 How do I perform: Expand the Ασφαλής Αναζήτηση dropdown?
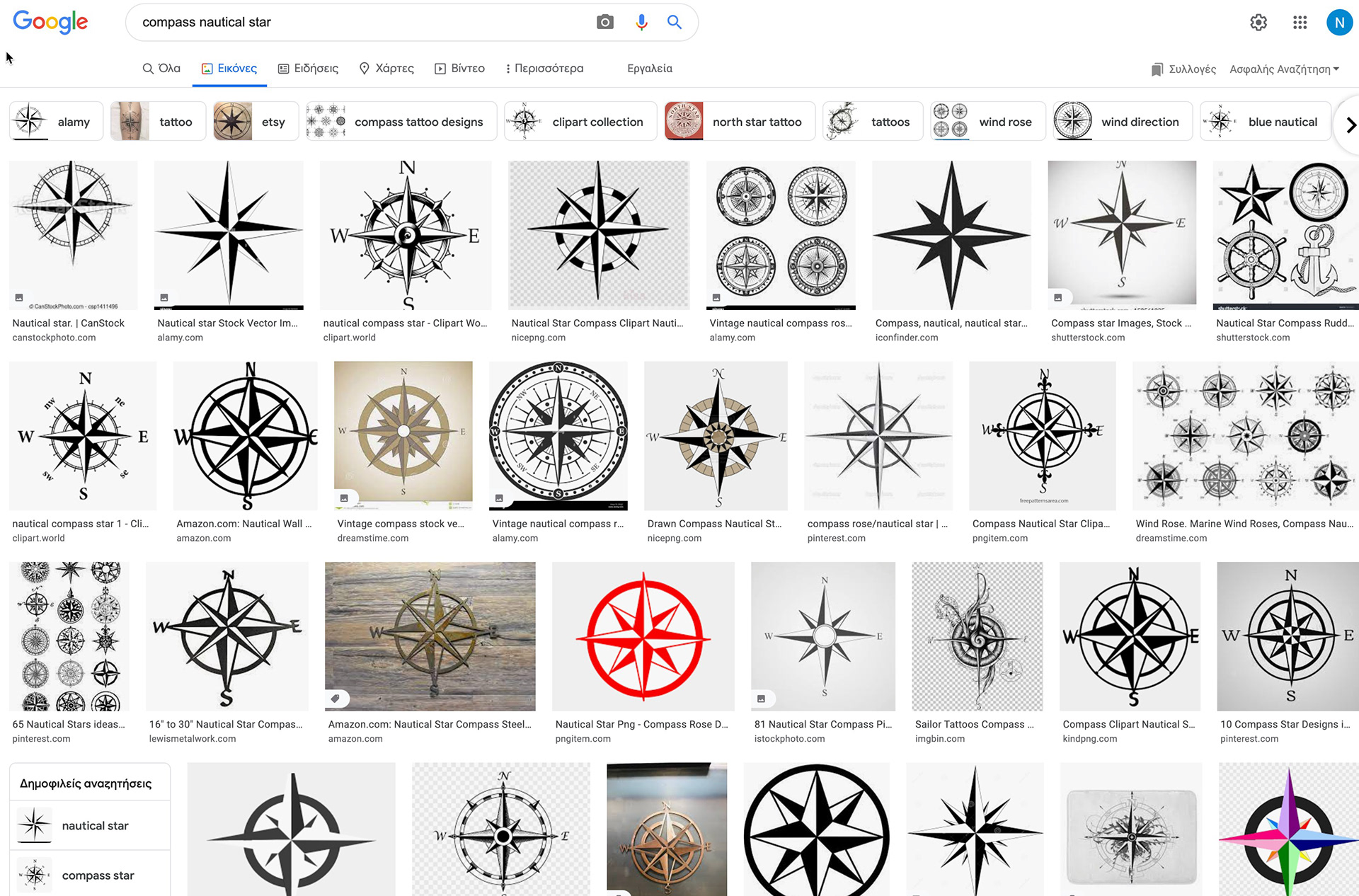tap(1284, 69)
